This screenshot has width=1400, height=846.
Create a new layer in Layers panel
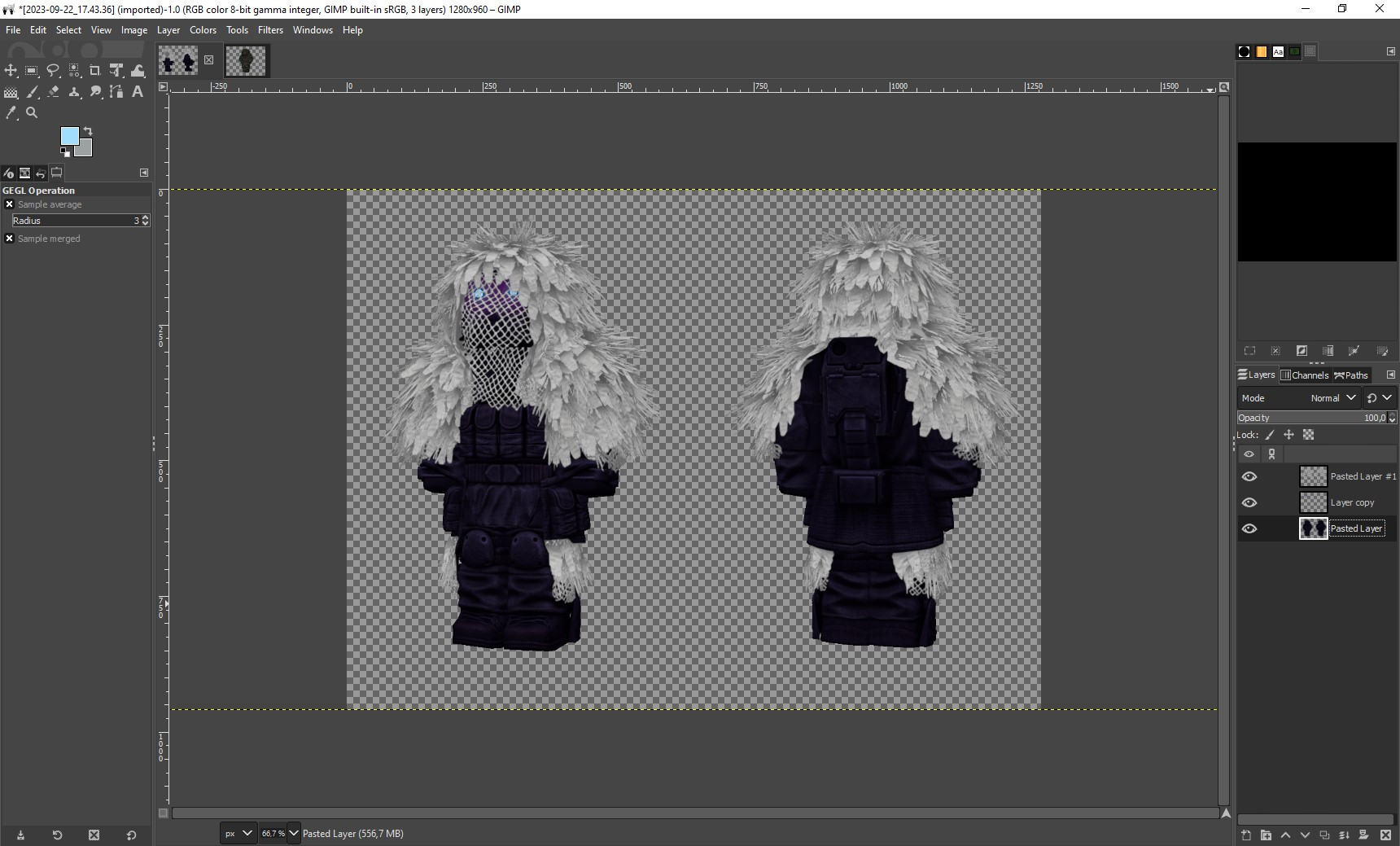point(1246,835)
